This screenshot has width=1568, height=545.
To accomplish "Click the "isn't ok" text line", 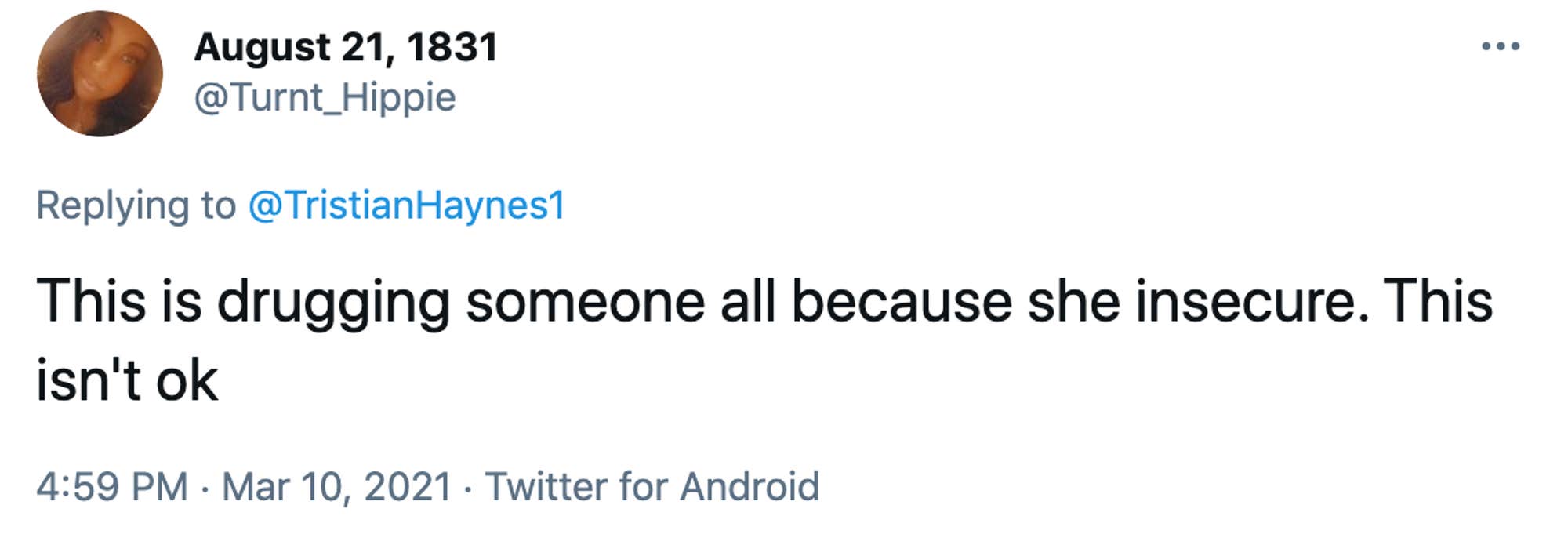I will pos(127,381).
